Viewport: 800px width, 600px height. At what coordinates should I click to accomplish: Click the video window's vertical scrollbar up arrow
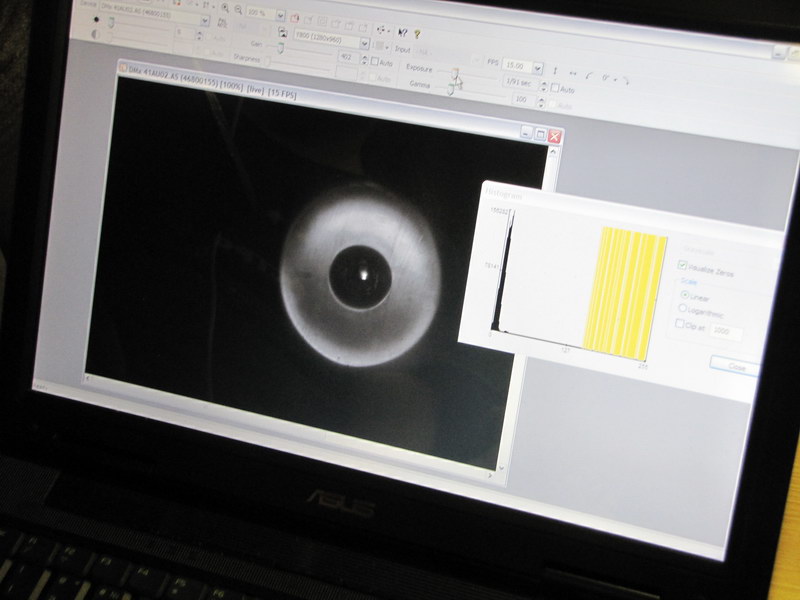(553, 151)
